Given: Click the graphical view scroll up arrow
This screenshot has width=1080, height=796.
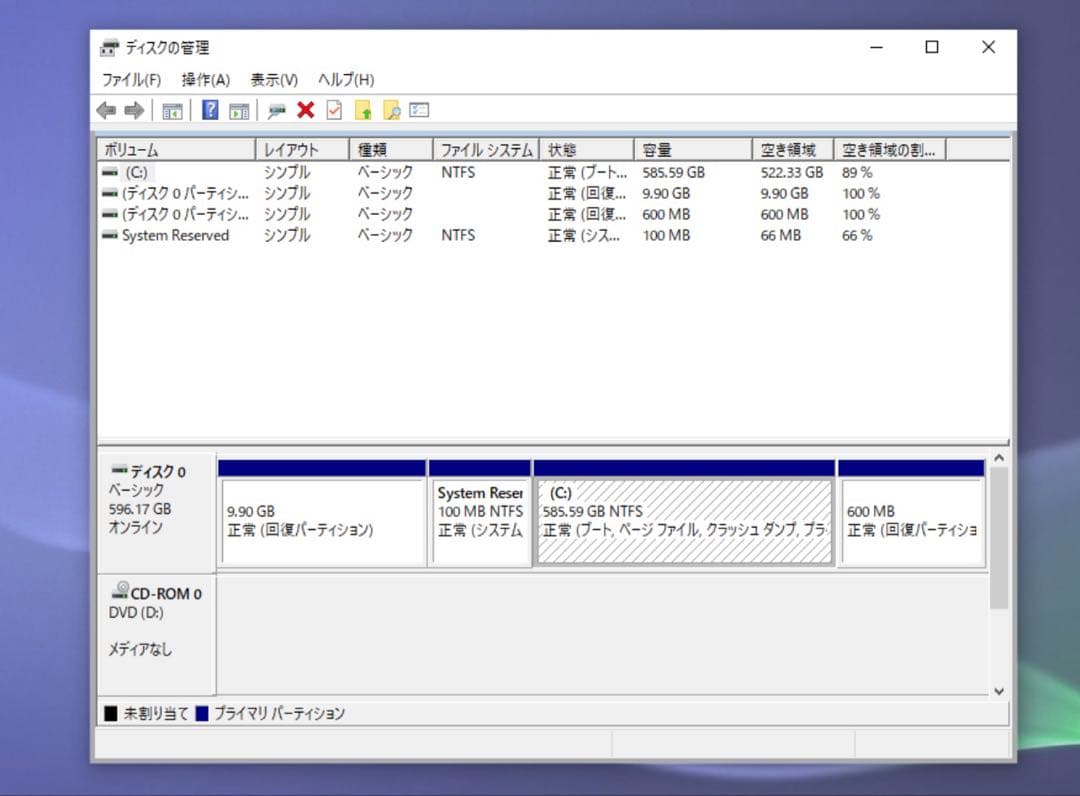Looking at the screenshot, I should (999, 458).
